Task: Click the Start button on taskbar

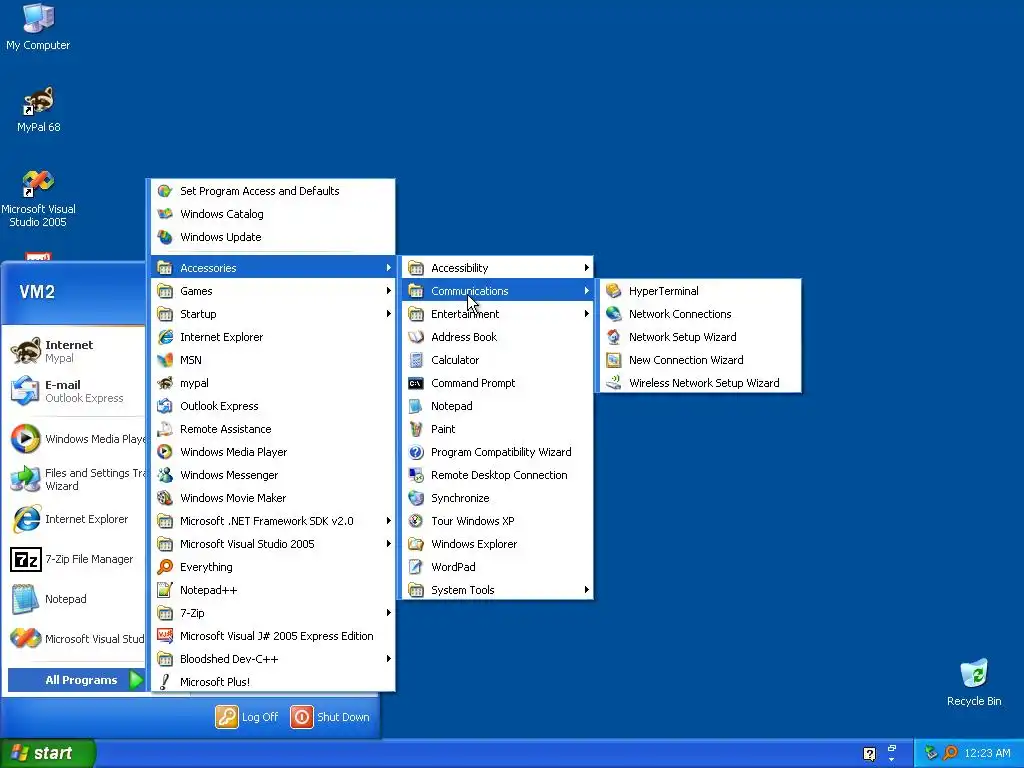Action: [47, 753]
